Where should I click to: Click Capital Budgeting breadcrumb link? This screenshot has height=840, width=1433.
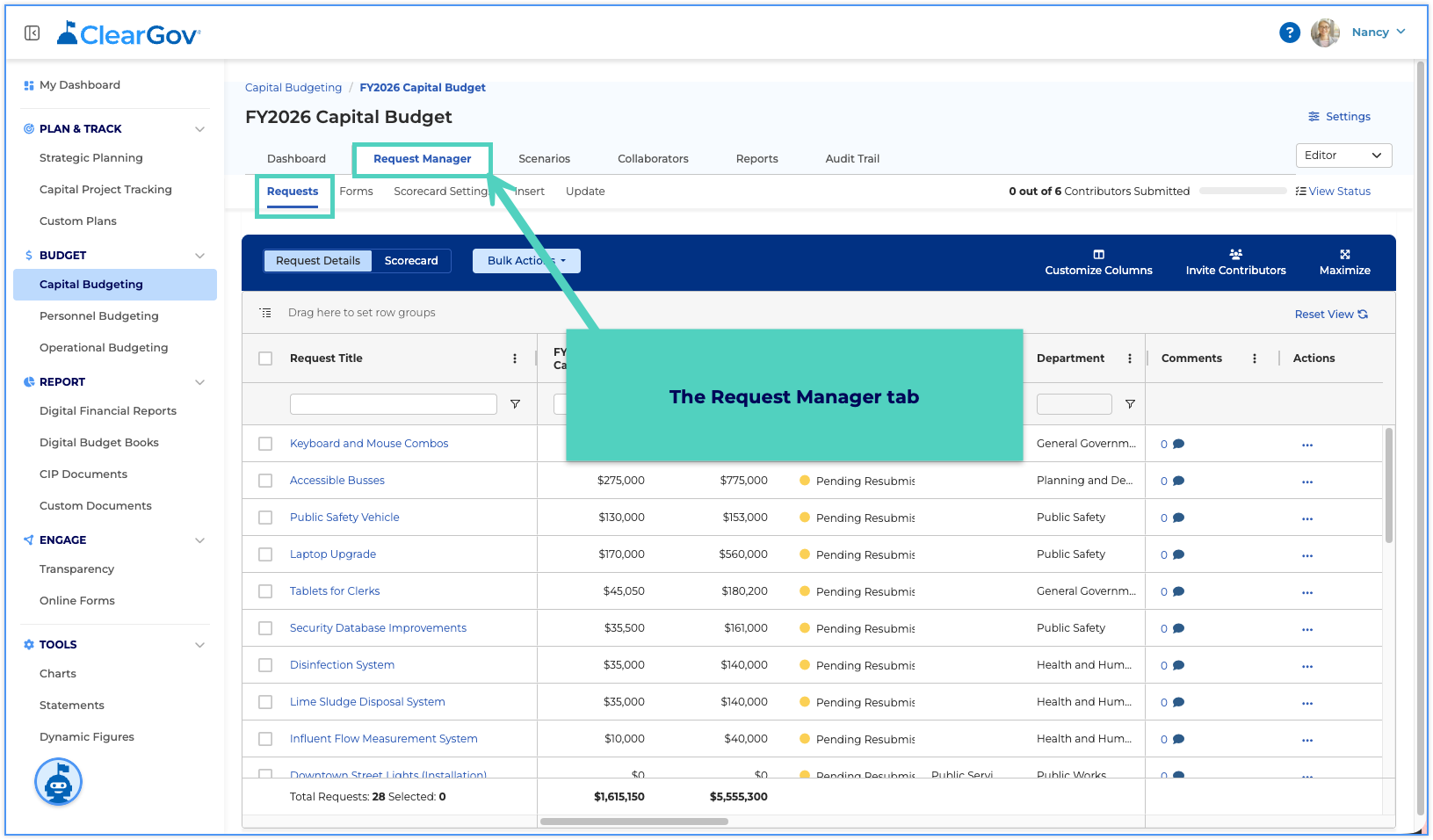click(x=293, y=88)
